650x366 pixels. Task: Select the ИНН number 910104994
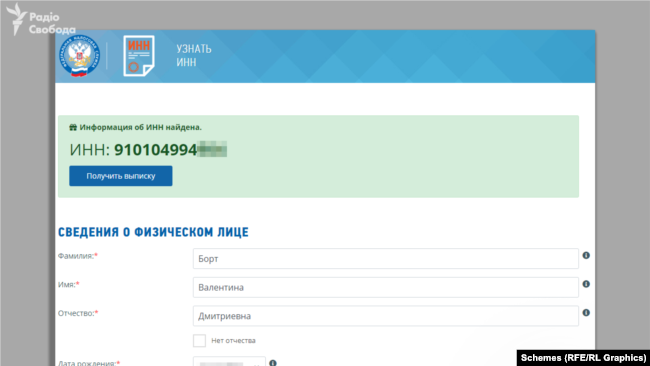click(156, 150)
